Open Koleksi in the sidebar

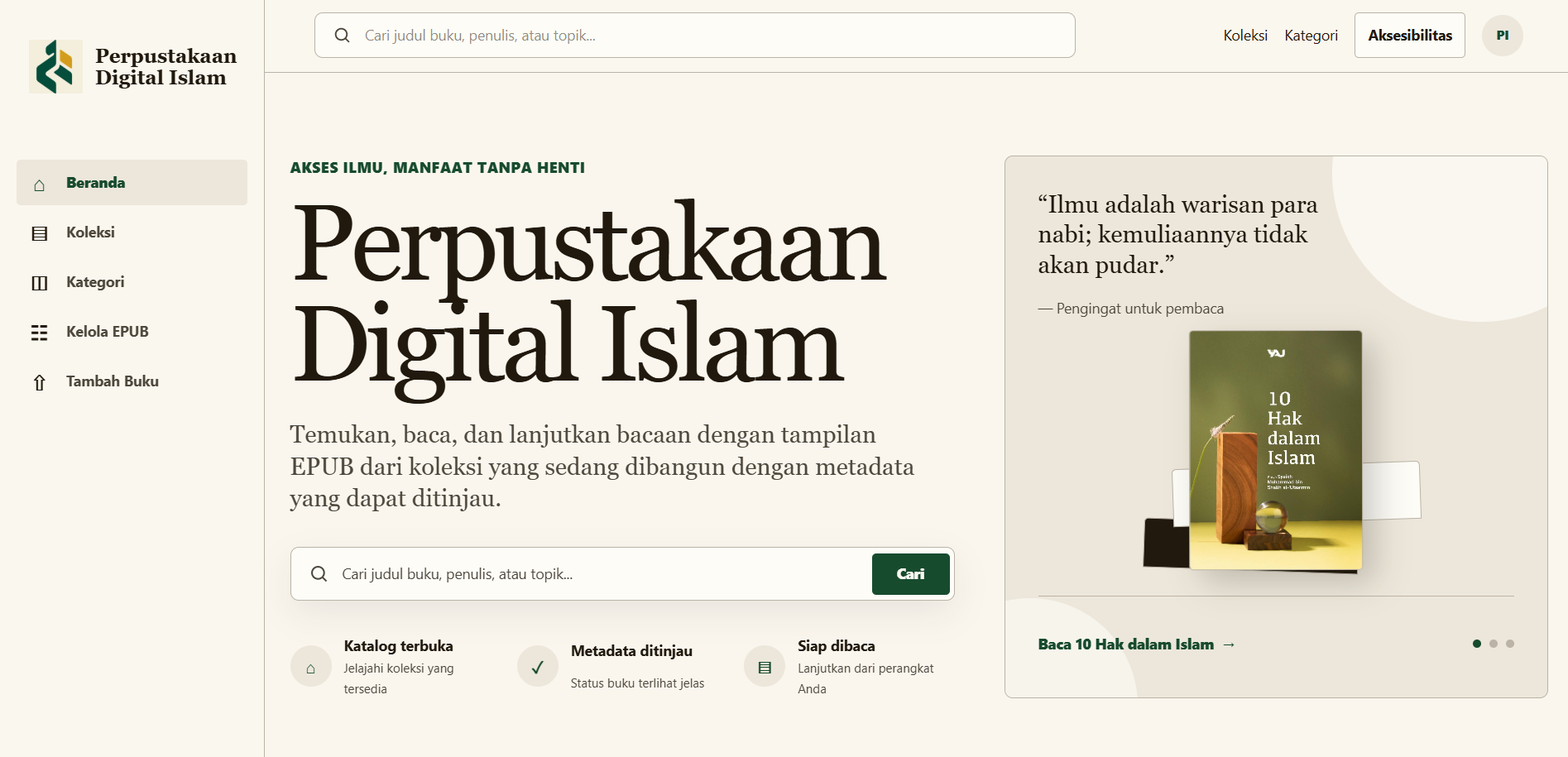(132, 232)
